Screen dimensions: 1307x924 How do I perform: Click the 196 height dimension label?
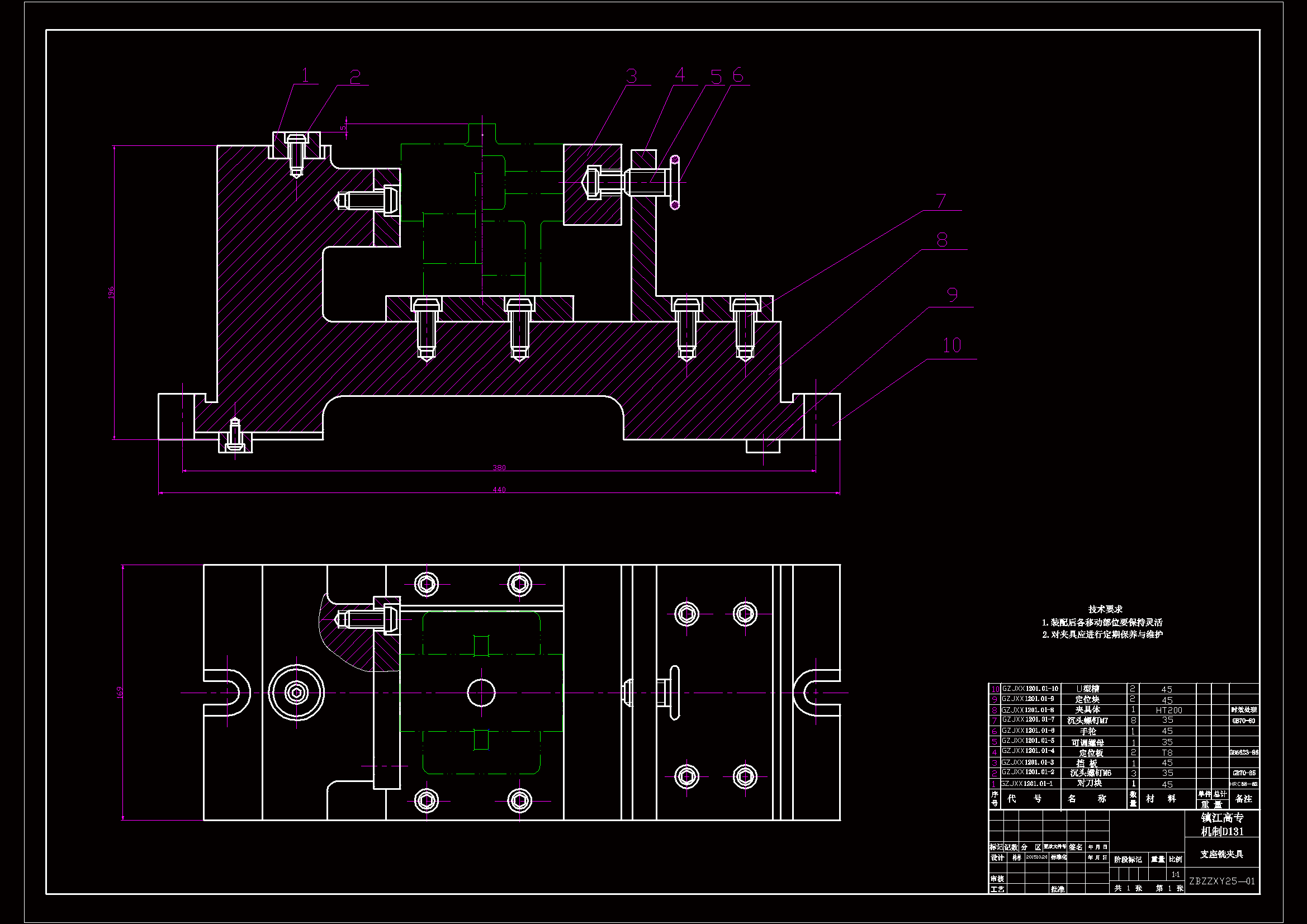(112, 293)
